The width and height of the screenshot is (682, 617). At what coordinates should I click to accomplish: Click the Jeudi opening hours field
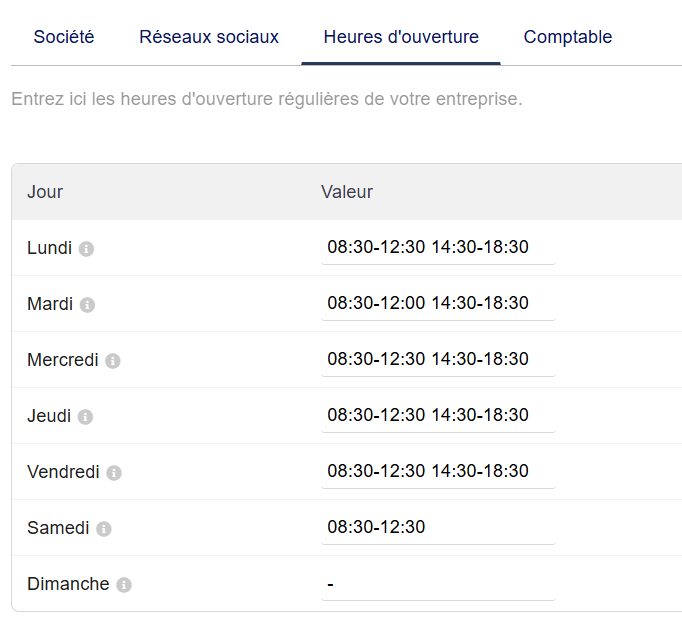pos(438,415)
